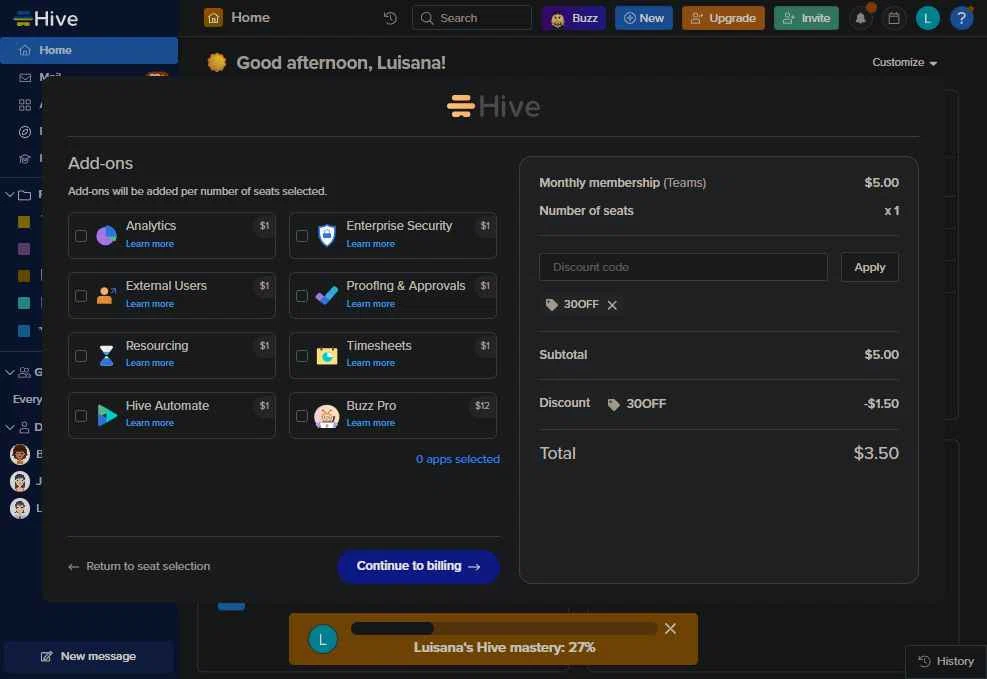Tick the Buzz Pro add-on checkbox
The image size is (987, 679).
(x=302, y=416)
